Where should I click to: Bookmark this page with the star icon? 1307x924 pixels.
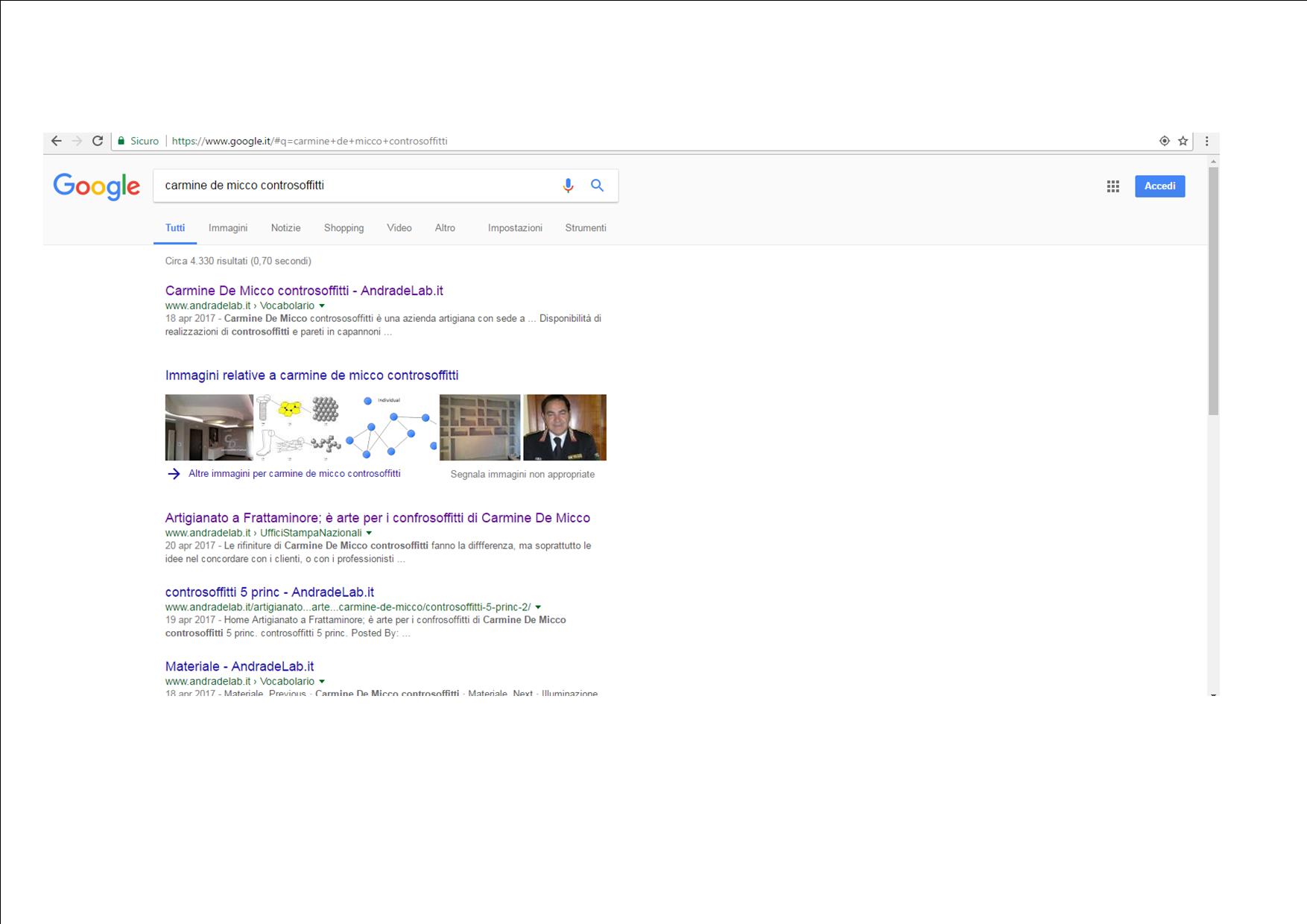[x=1183, y=141]
